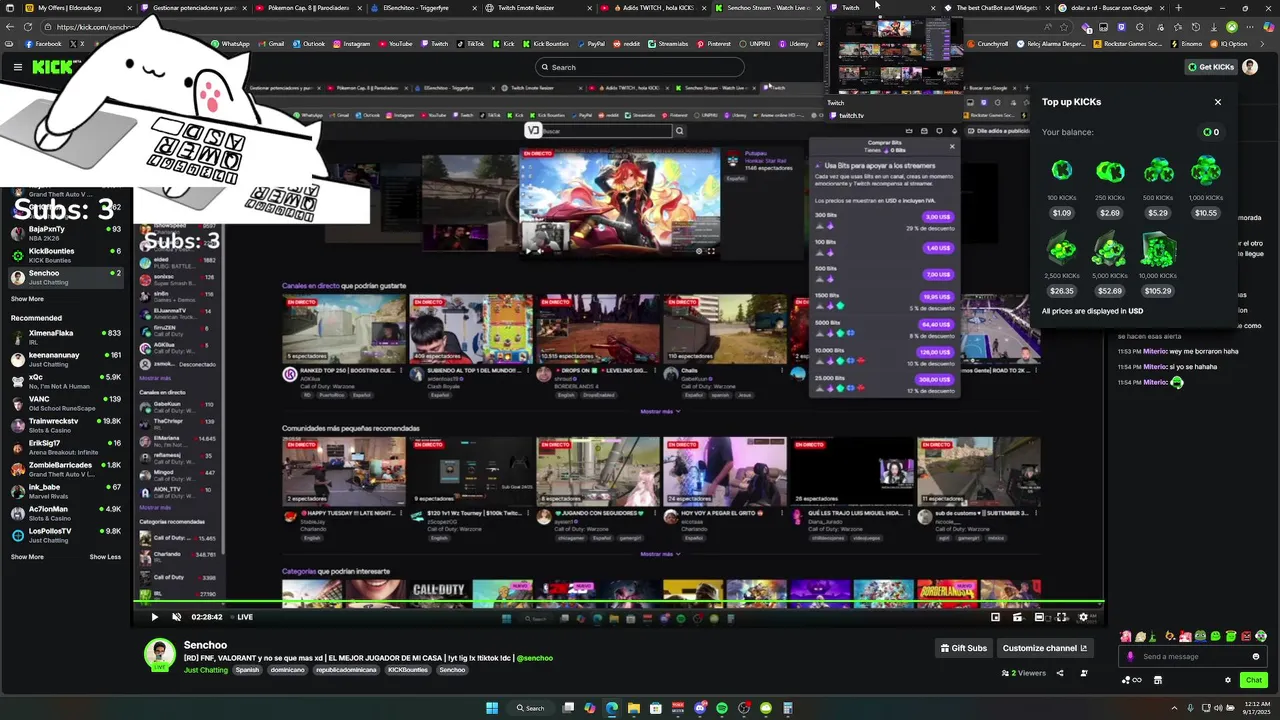Click the chat gift shop icon
The width and height of the screenshot is (1280, 720).
[1158, 680]
